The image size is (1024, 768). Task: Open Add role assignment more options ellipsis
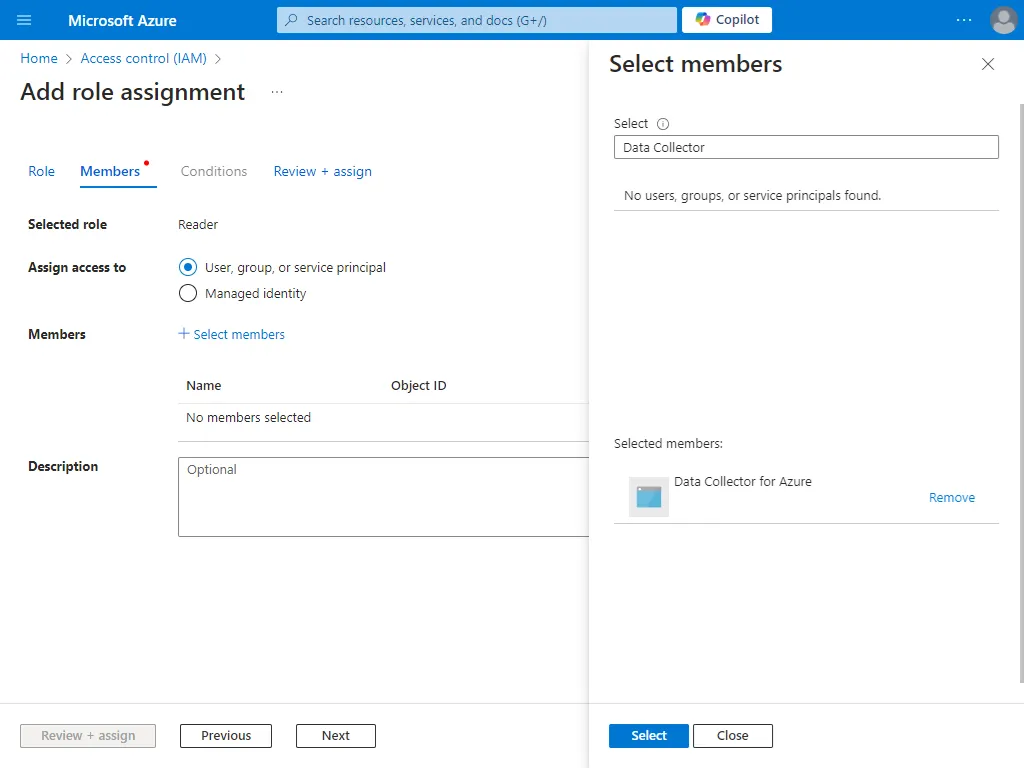pyautogui.click(x=277, y=92)
